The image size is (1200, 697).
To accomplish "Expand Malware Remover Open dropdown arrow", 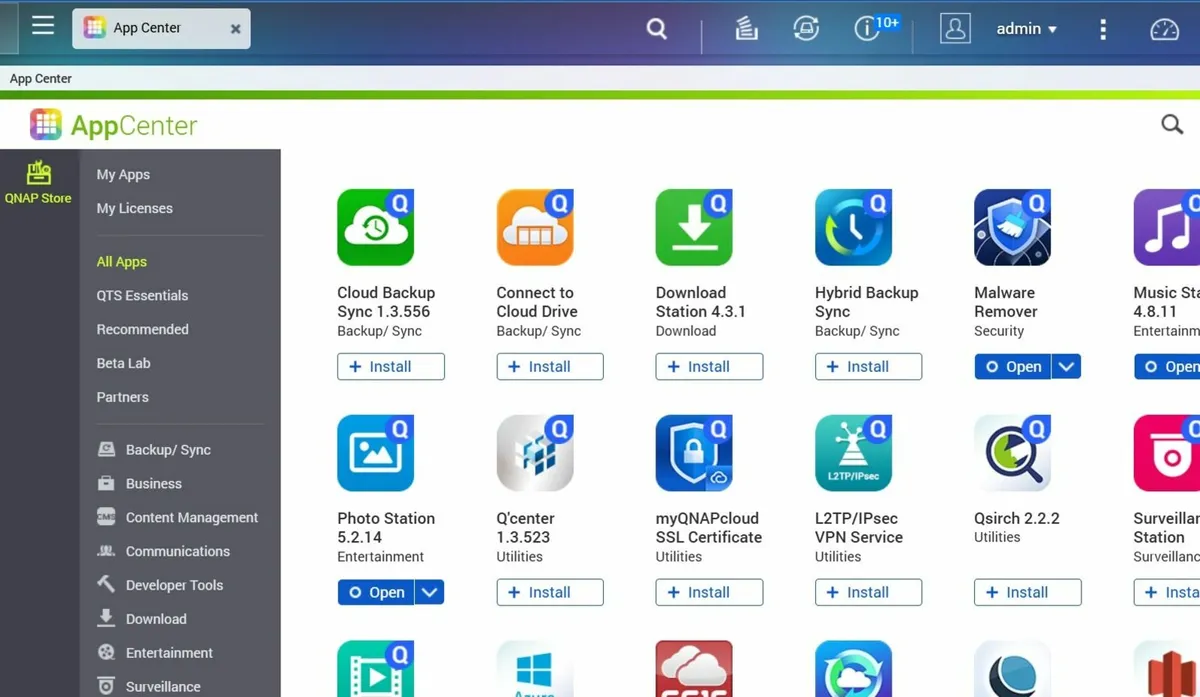I will tap(1067, 367).
